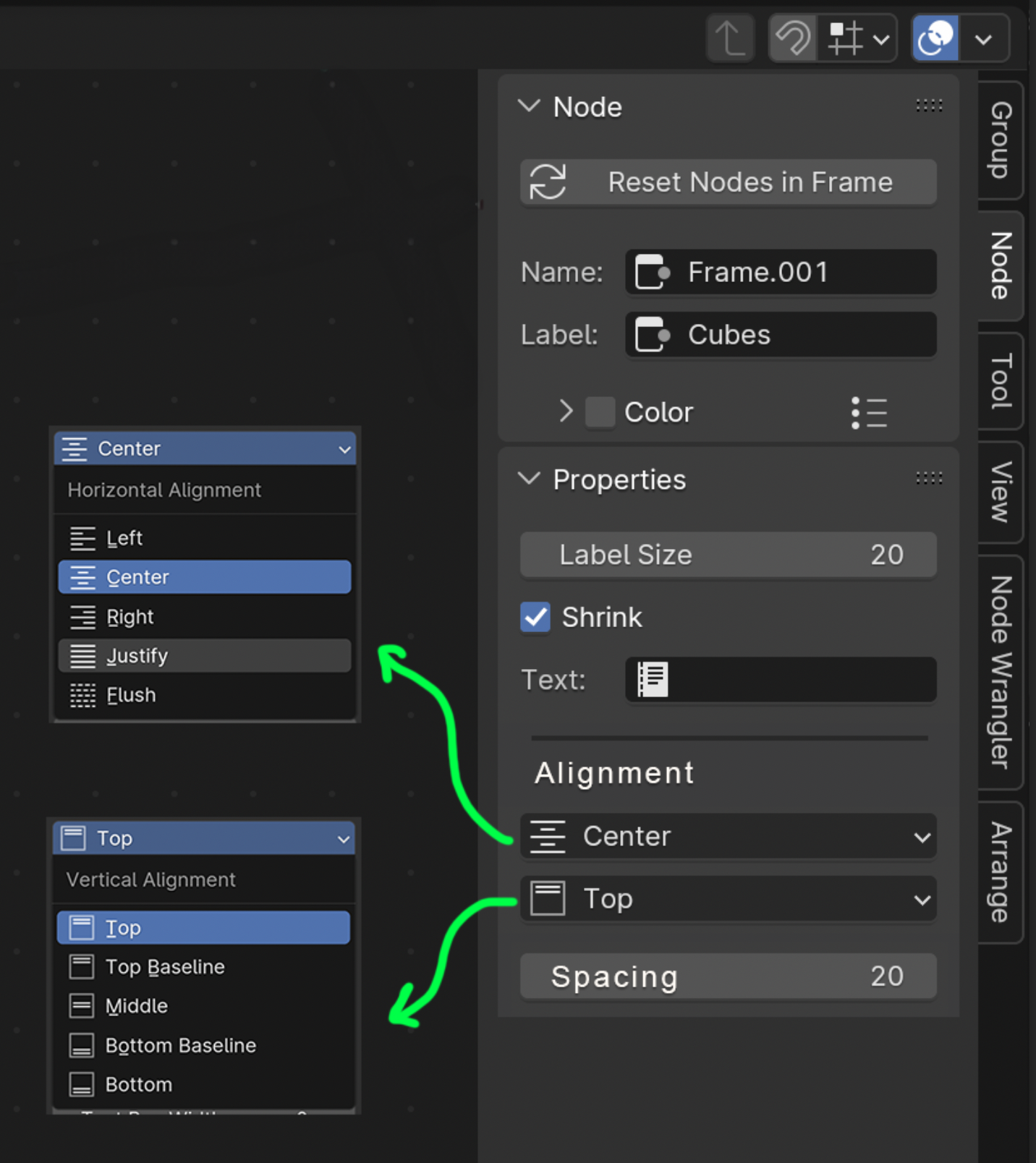This screenshot has height=1163, width=1036.
Task: Choose Top Baseline vertical alignment
Action: pyautogui.click(x=203, y=967)
